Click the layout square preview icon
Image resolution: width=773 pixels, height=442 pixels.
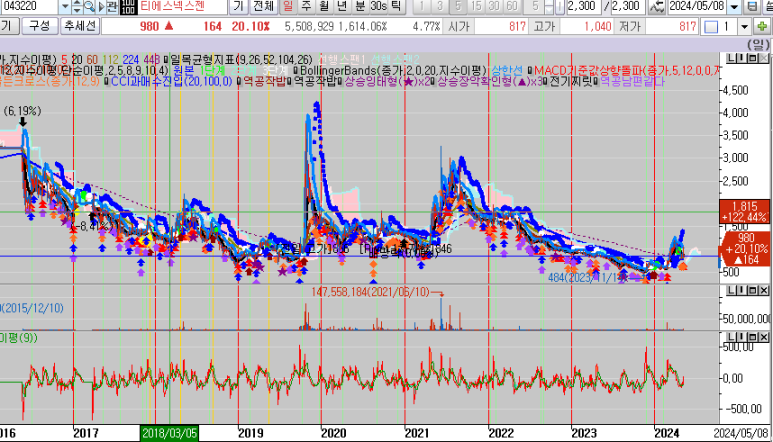coord(711,27)
